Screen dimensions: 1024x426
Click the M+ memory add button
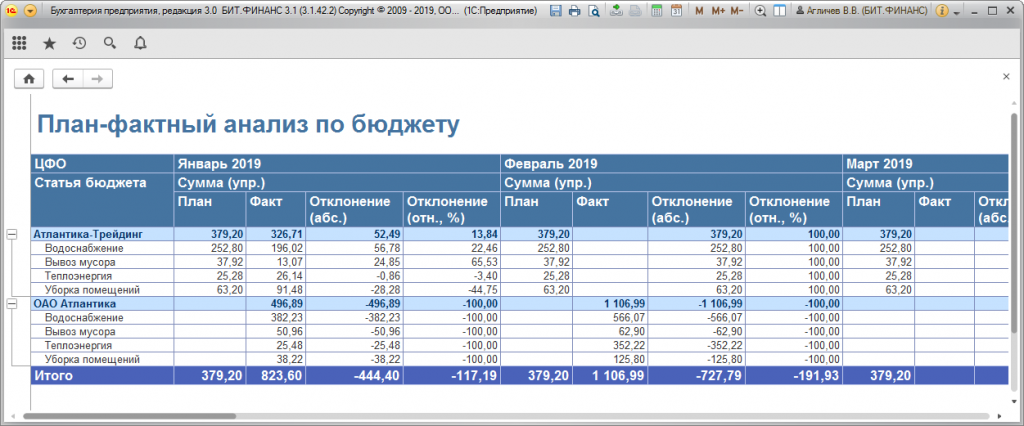pyautogui.click(x=717, y=11)
